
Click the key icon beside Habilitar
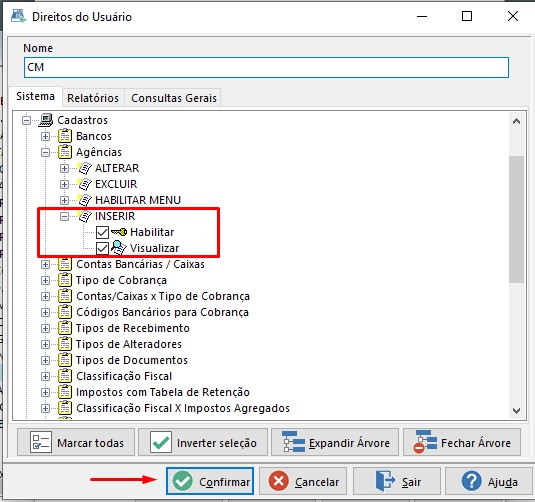pos(119,232)
